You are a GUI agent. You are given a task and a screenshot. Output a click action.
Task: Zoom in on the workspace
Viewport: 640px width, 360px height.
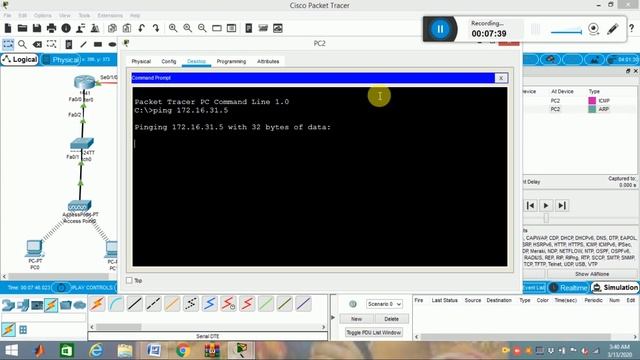tap(173, 28)
